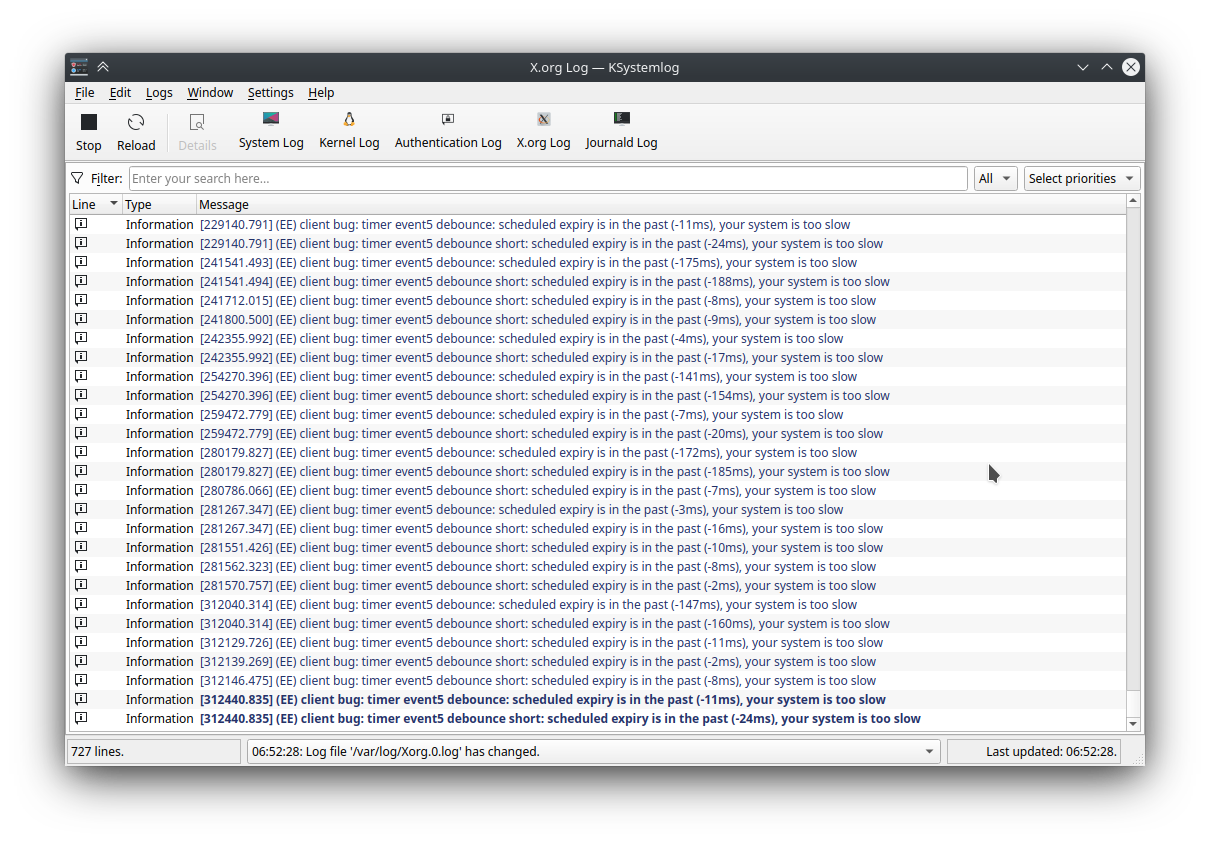Select the [229140.791] debounce short (-24ms) message
Viewport: 1210px width, 843px height.
(541, 243)
